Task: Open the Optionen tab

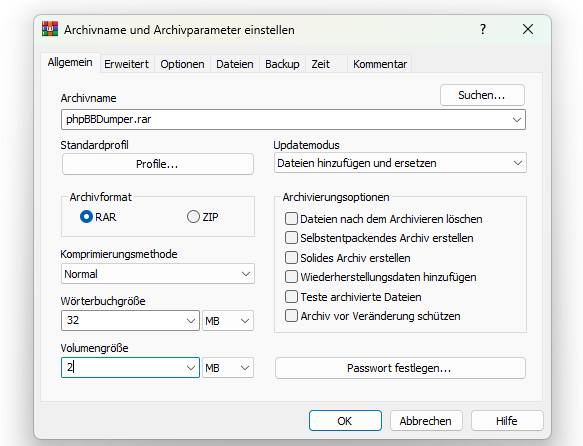Action: [182, 64]
